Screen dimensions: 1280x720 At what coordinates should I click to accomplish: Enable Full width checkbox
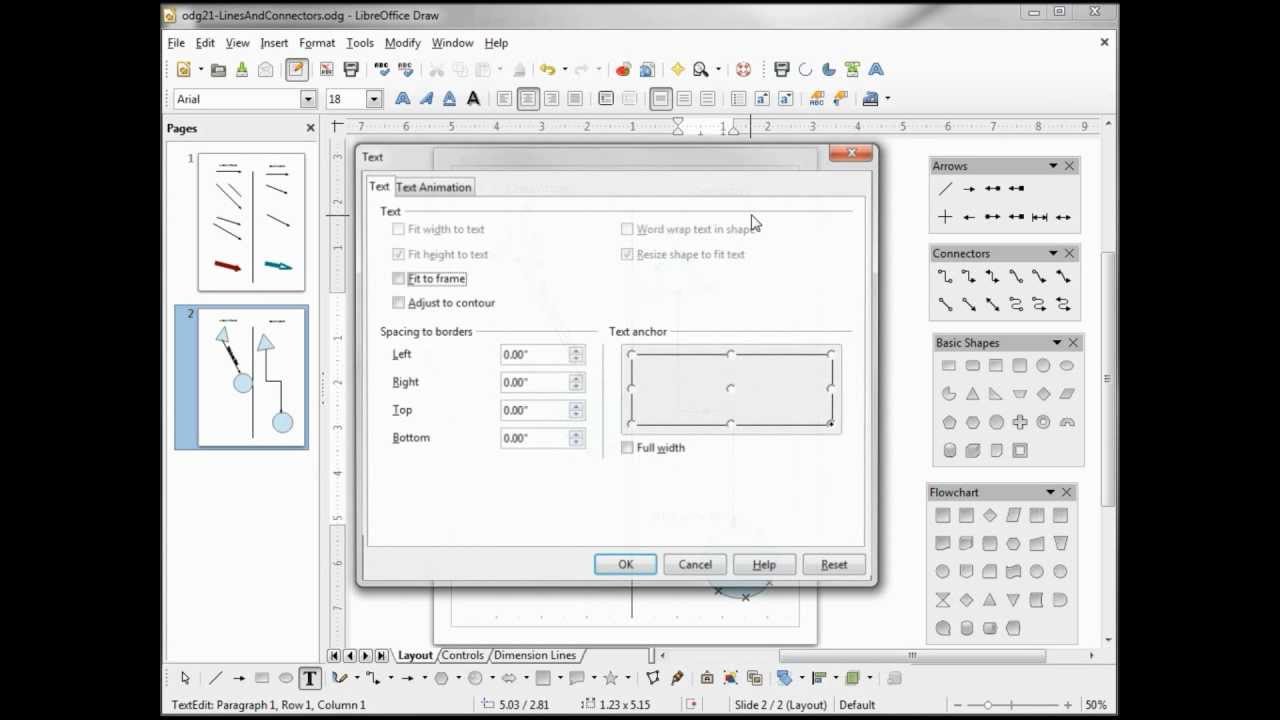click(627, 447)
